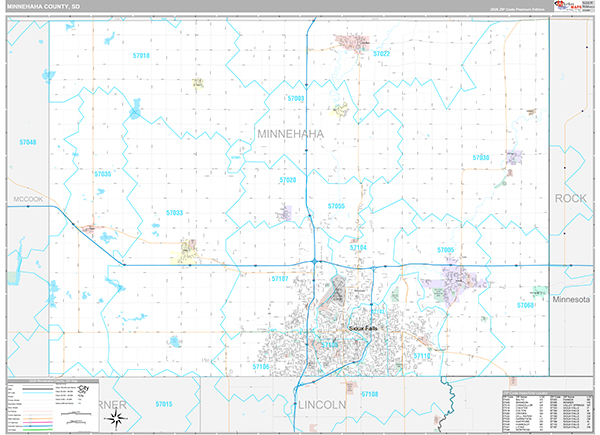Select ZIP code label 57033
Viewport: 600px width, 435px height.
(174, 213)
